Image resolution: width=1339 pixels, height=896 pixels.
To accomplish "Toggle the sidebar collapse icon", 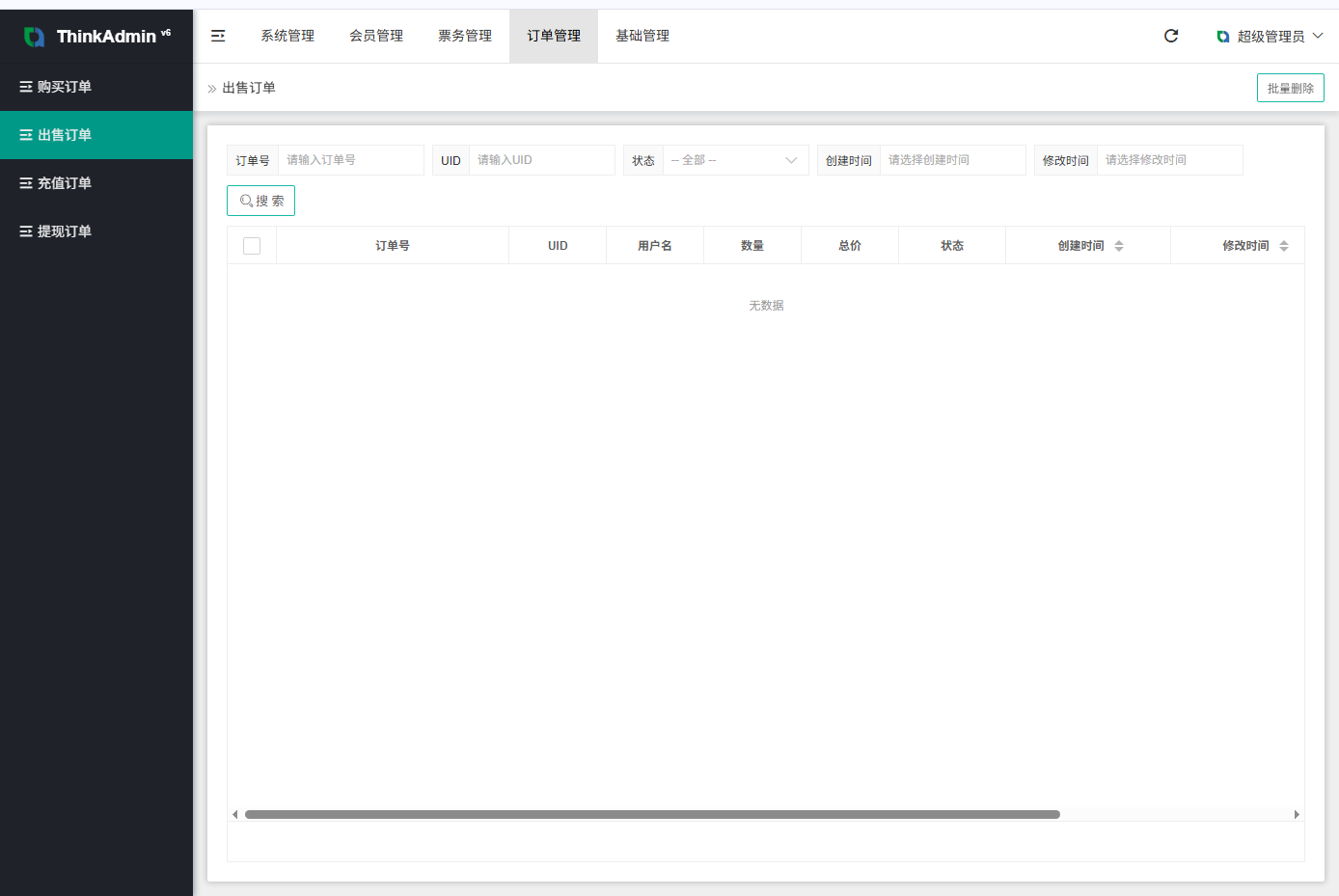I will [218, 36].
